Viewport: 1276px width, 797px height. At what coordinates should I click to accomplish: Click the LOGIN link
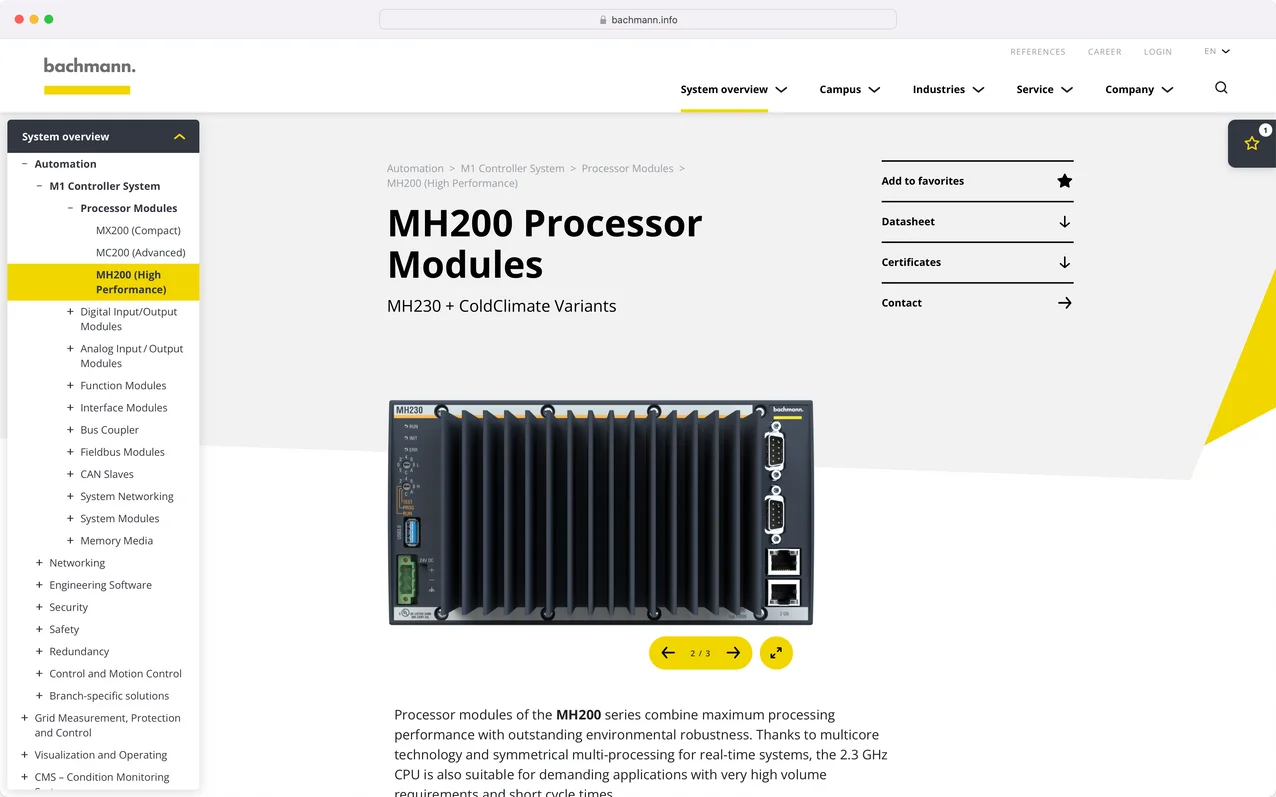(x=1157, y=52)
